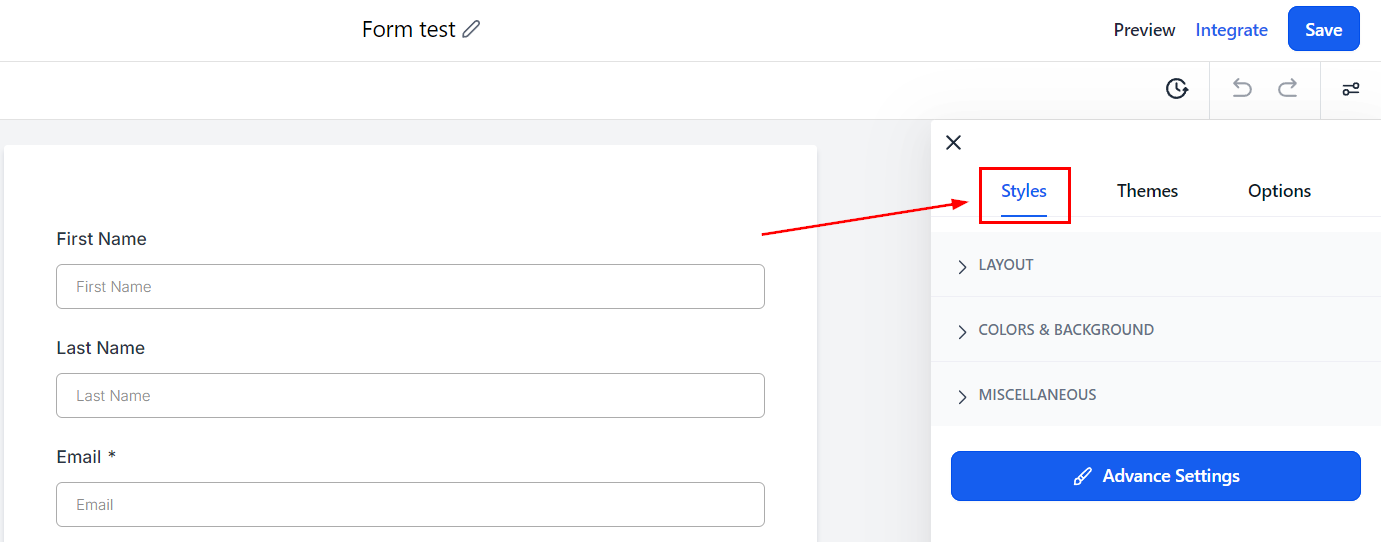Click the pencil icon beside Form test
Image resolution: width=1381 pixels, height=542 pixels.
pos(472,30)
